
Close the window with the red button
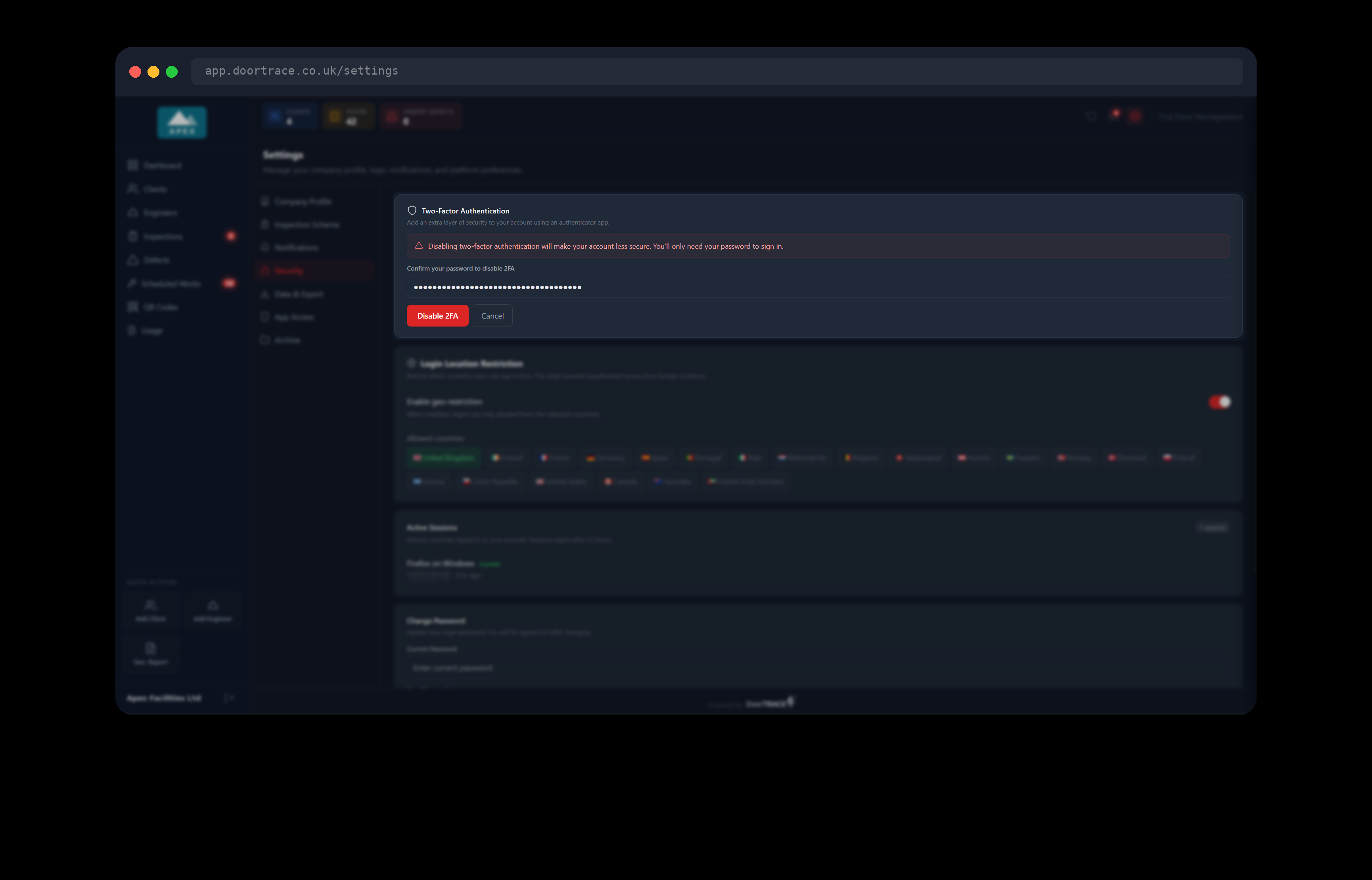[135, 71]
